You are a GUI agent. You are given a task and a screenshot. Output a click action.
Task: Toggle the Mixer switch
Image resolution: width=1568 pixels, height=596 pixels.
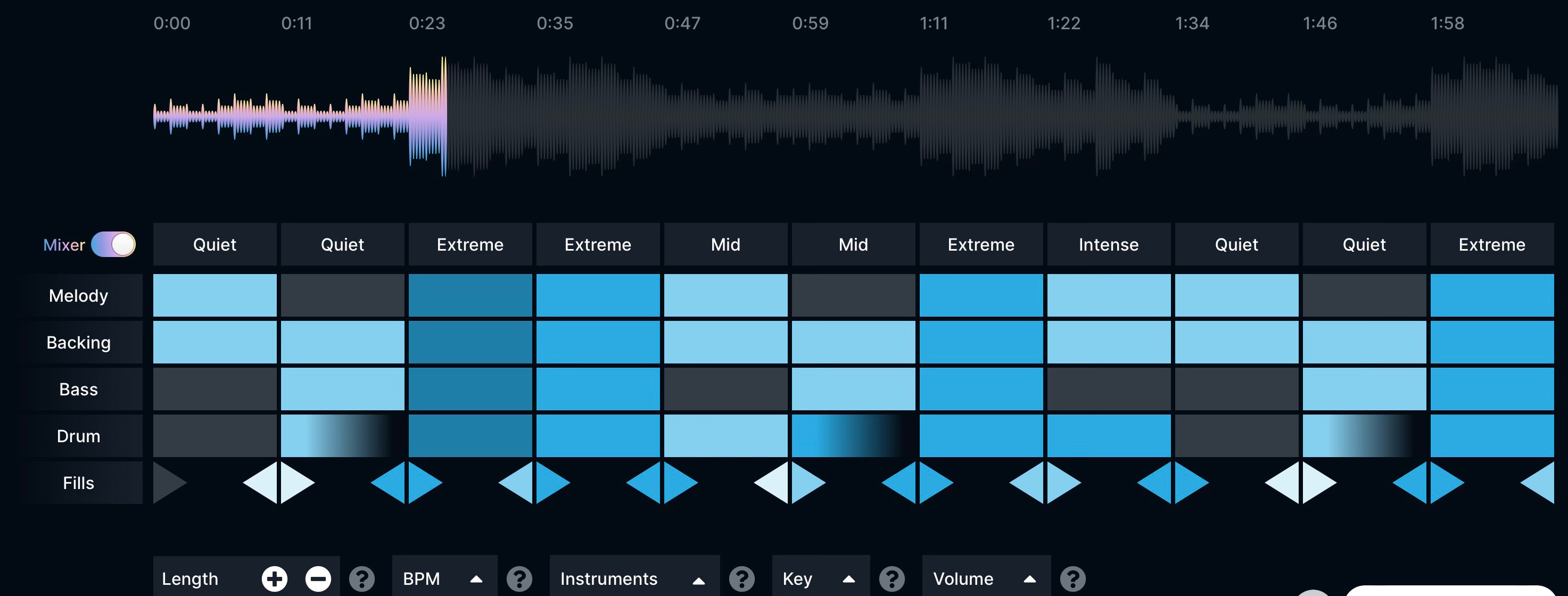[x=113, y=245]
